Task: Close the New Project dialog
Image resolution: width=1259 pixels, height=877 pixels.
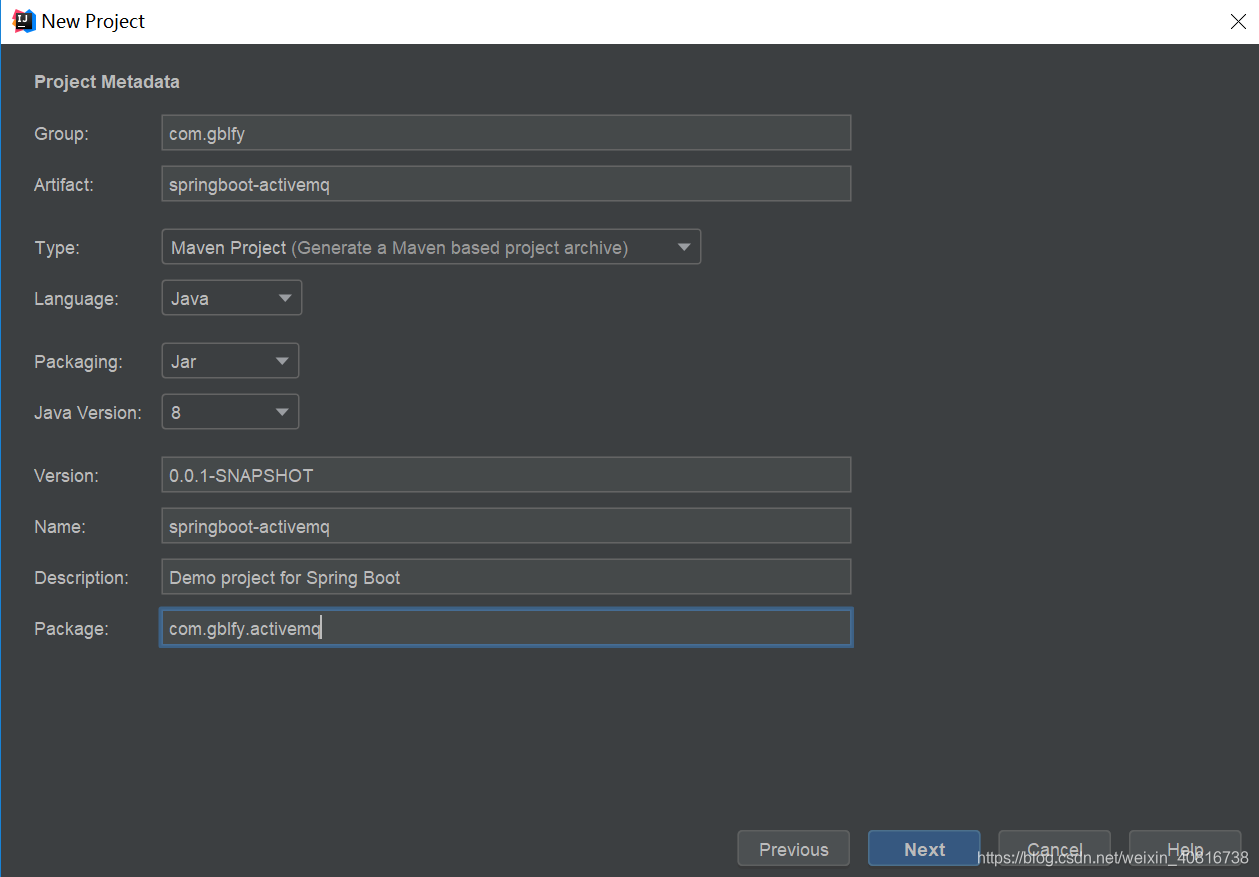Action: pos(1238,21)
